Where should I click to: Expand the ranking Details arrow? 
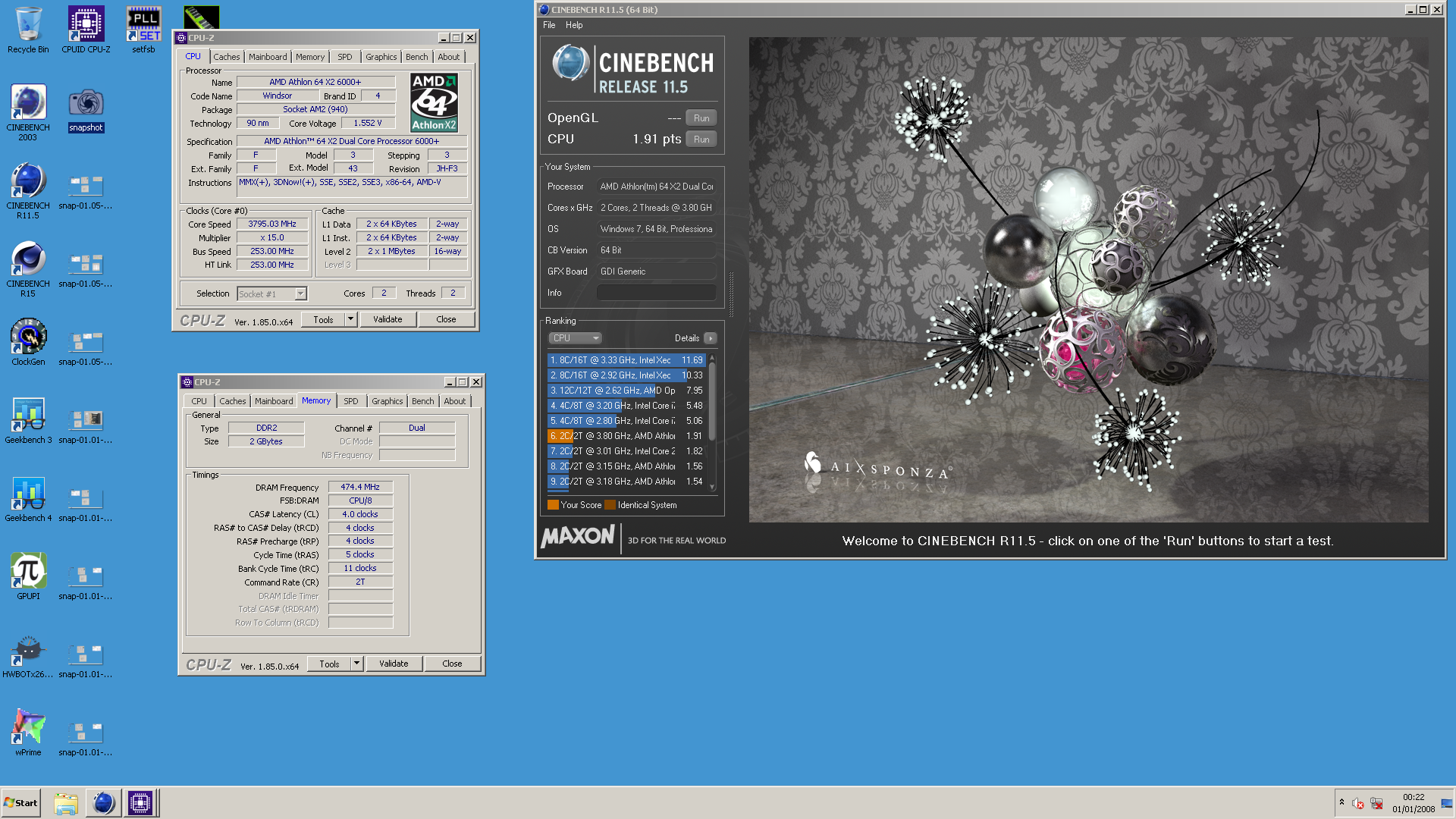click(710, 338)
